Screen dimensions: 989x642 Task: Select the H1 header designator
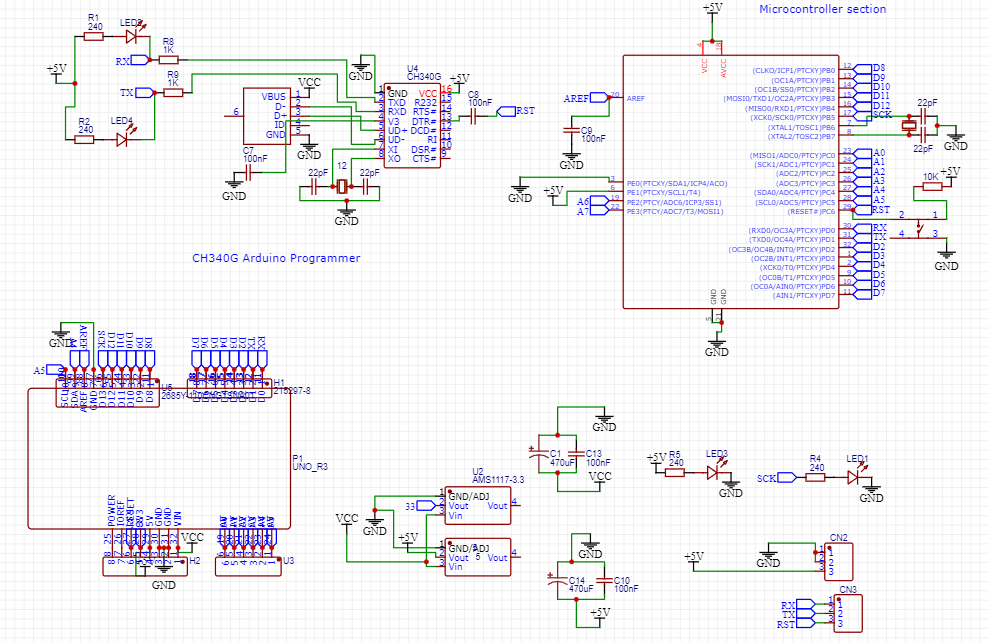click(279, 382)
